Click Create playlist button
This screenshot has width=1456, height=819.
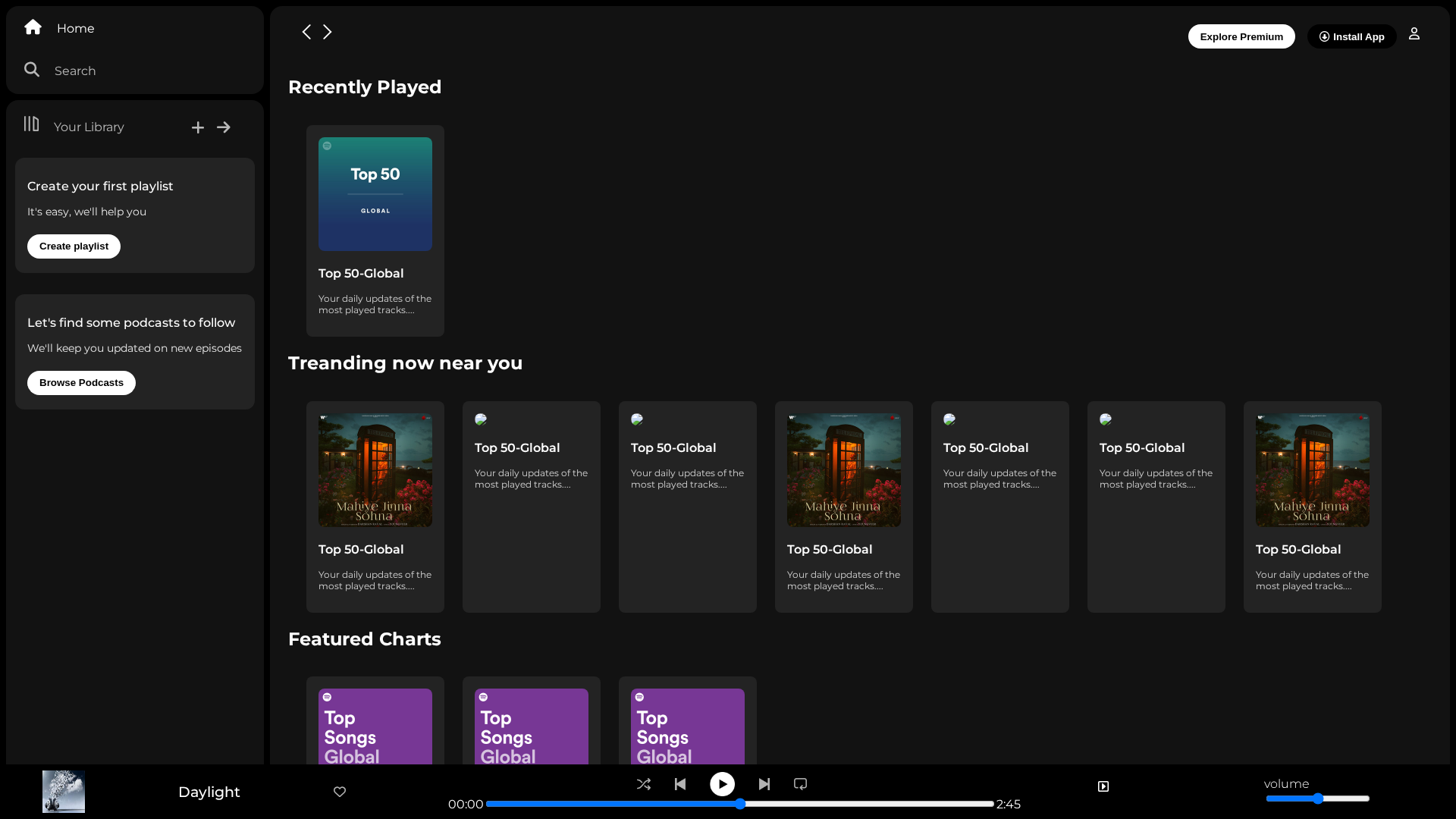tap(74, 246)
